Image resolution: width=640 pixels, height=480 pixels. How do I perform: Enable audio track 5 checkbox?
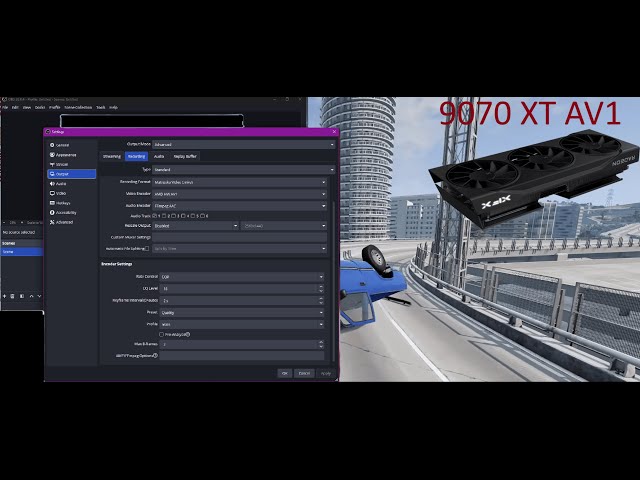(193, 216)
